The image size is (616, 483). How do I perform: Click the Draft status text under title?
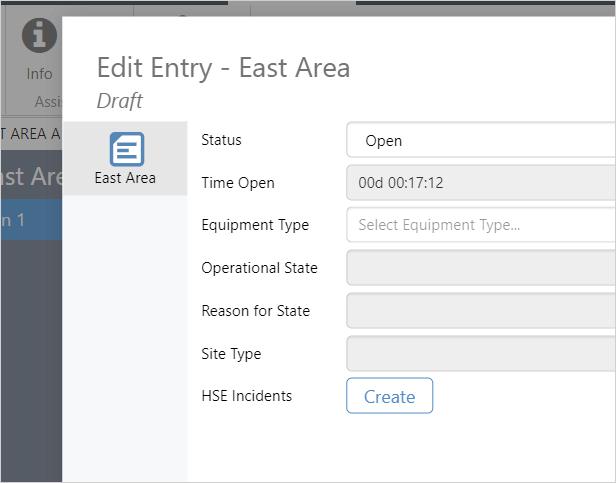coord(119,100)
